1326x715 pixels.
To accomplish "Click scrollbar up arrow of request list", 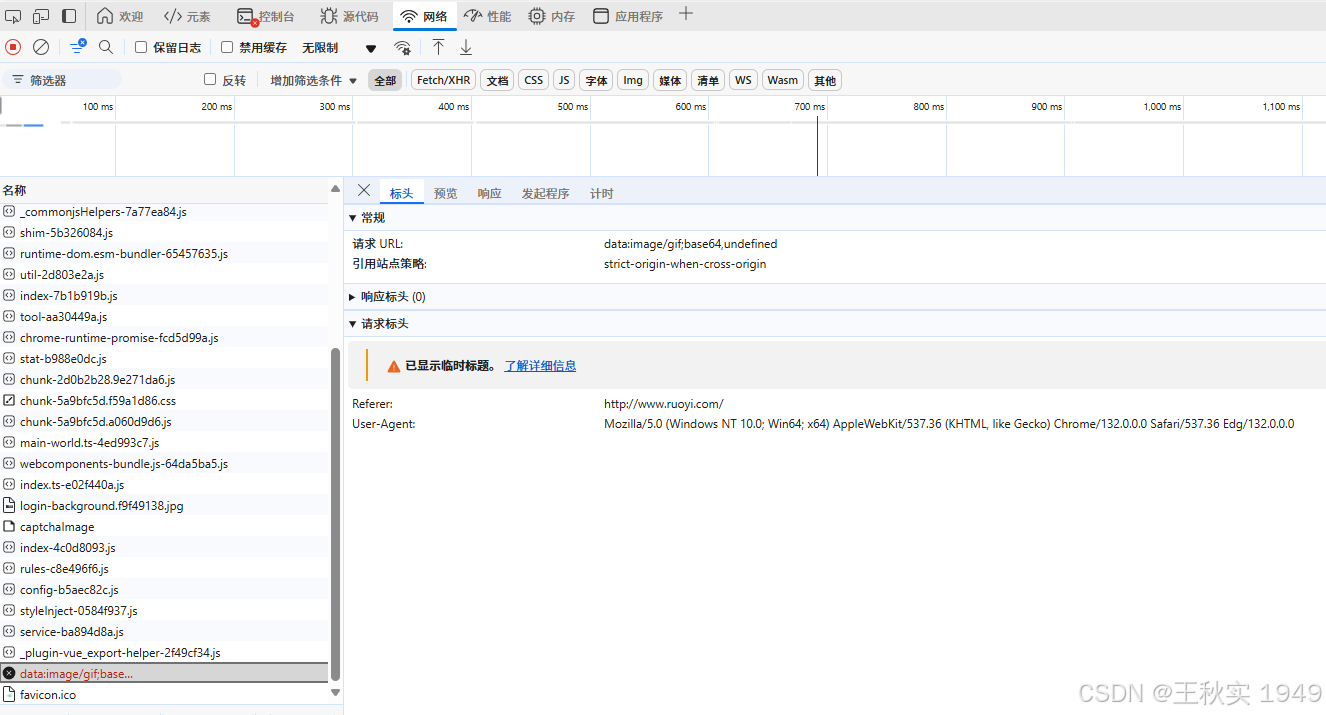I will (335, 187).
